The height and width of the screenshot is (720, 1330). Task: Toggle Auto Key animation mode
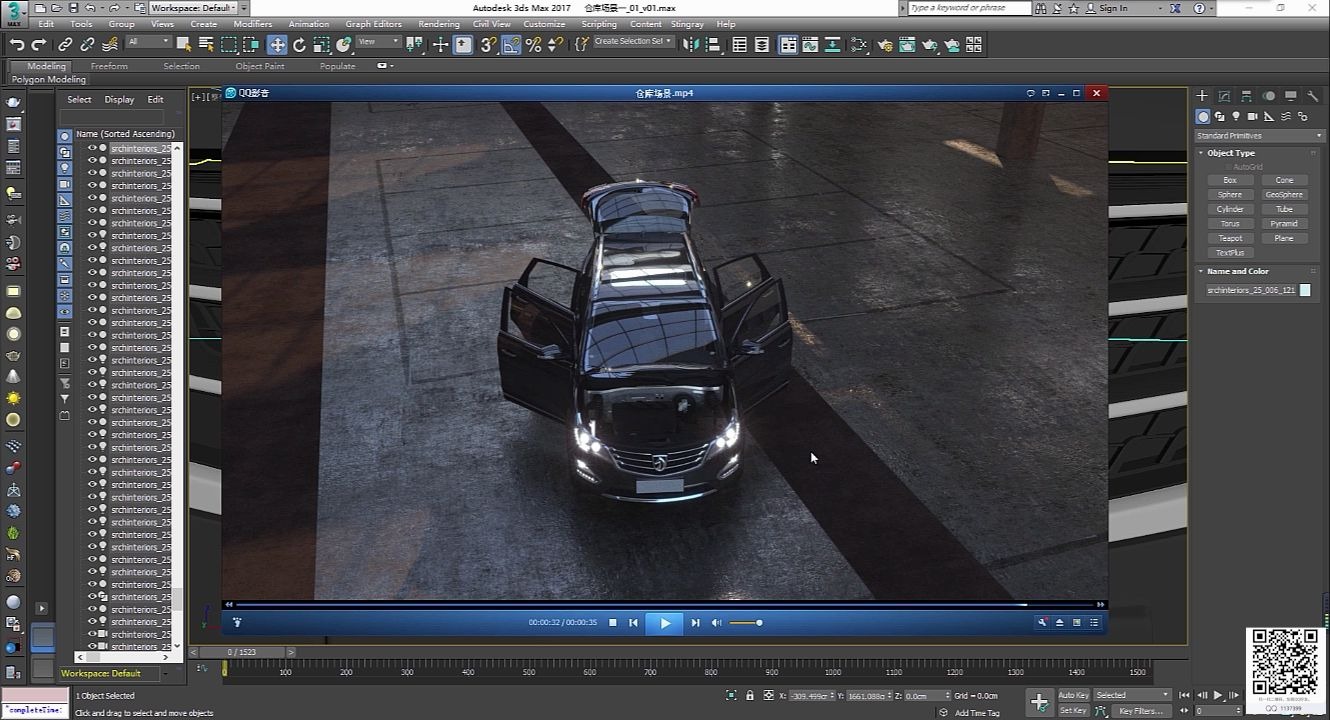tap(1073, 695)
